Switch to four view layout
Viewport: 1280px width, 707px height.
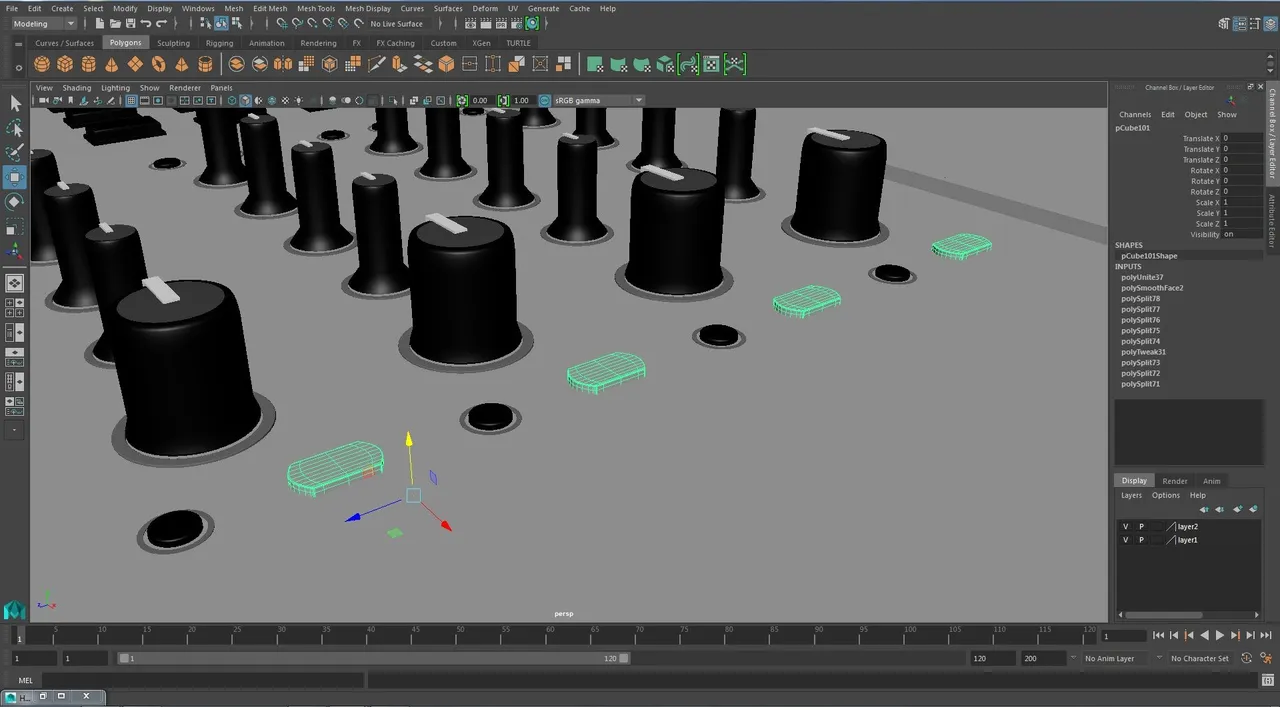[x=15, y=306]
